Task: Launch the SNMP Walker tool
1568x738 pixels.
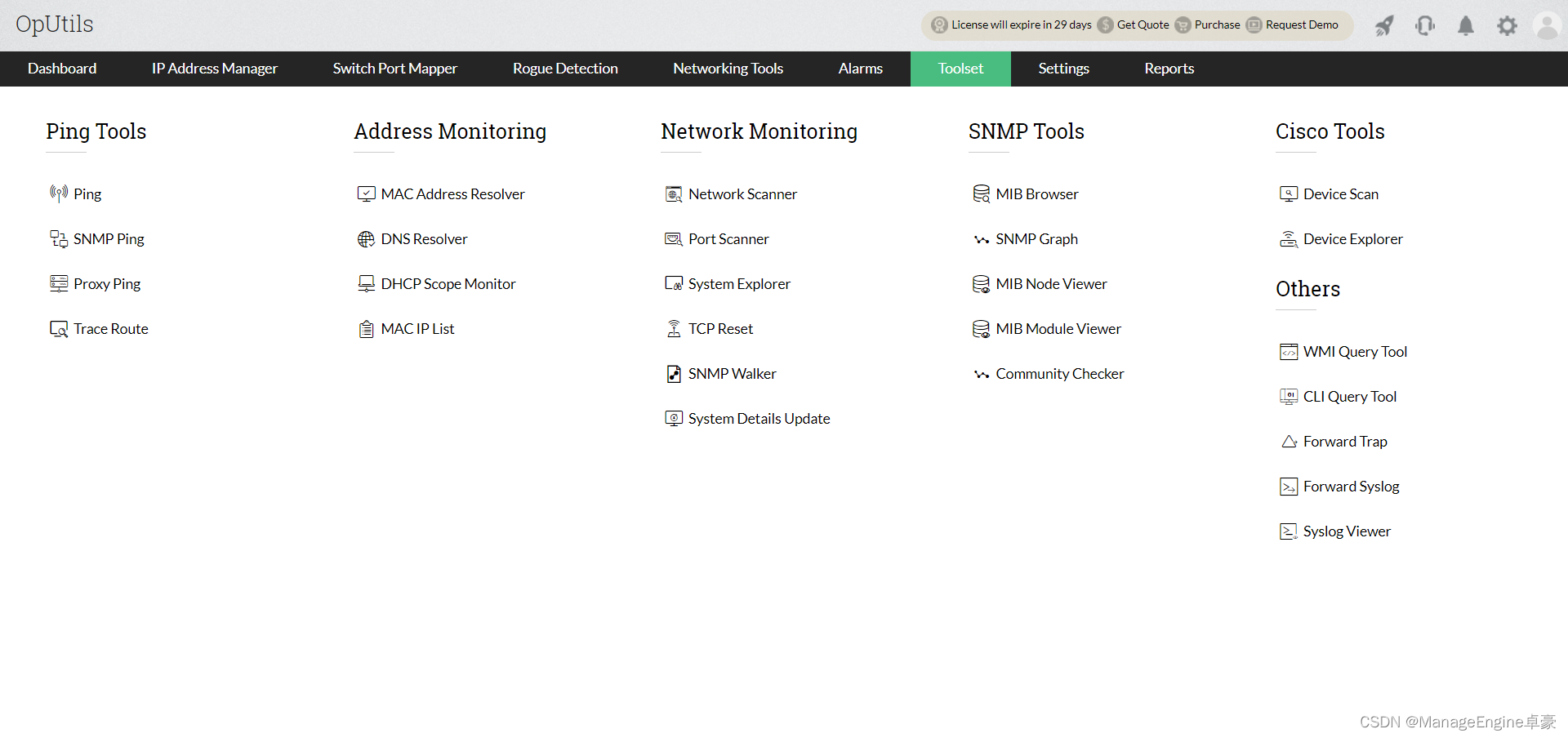Action: 732,373
